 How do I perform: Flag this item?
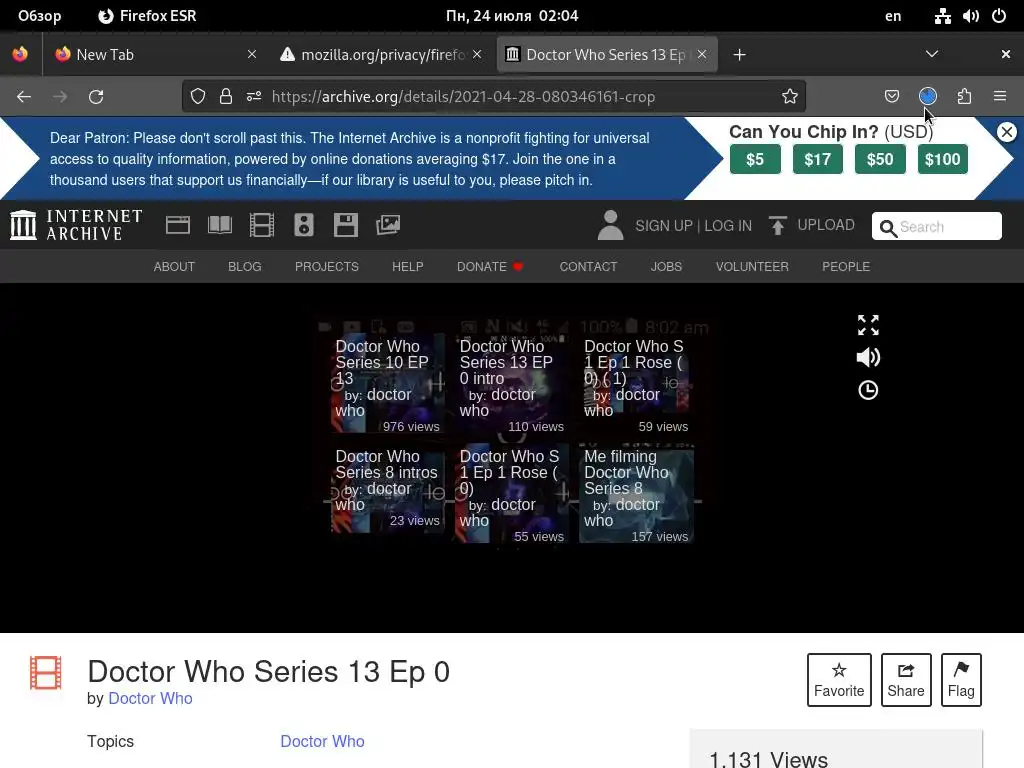tap(961, 679)
